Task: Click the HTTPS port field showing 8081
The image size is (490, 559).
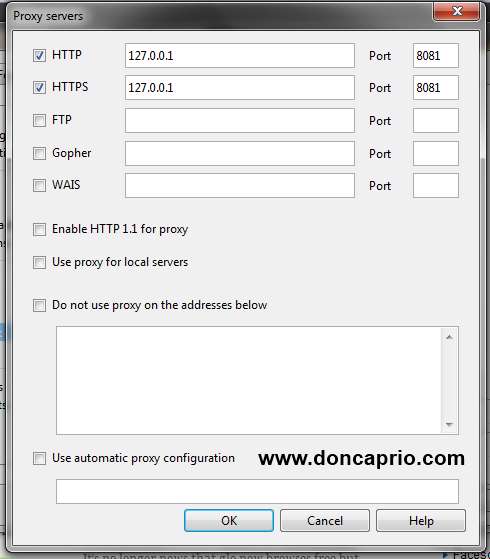Action: (435, 88)
